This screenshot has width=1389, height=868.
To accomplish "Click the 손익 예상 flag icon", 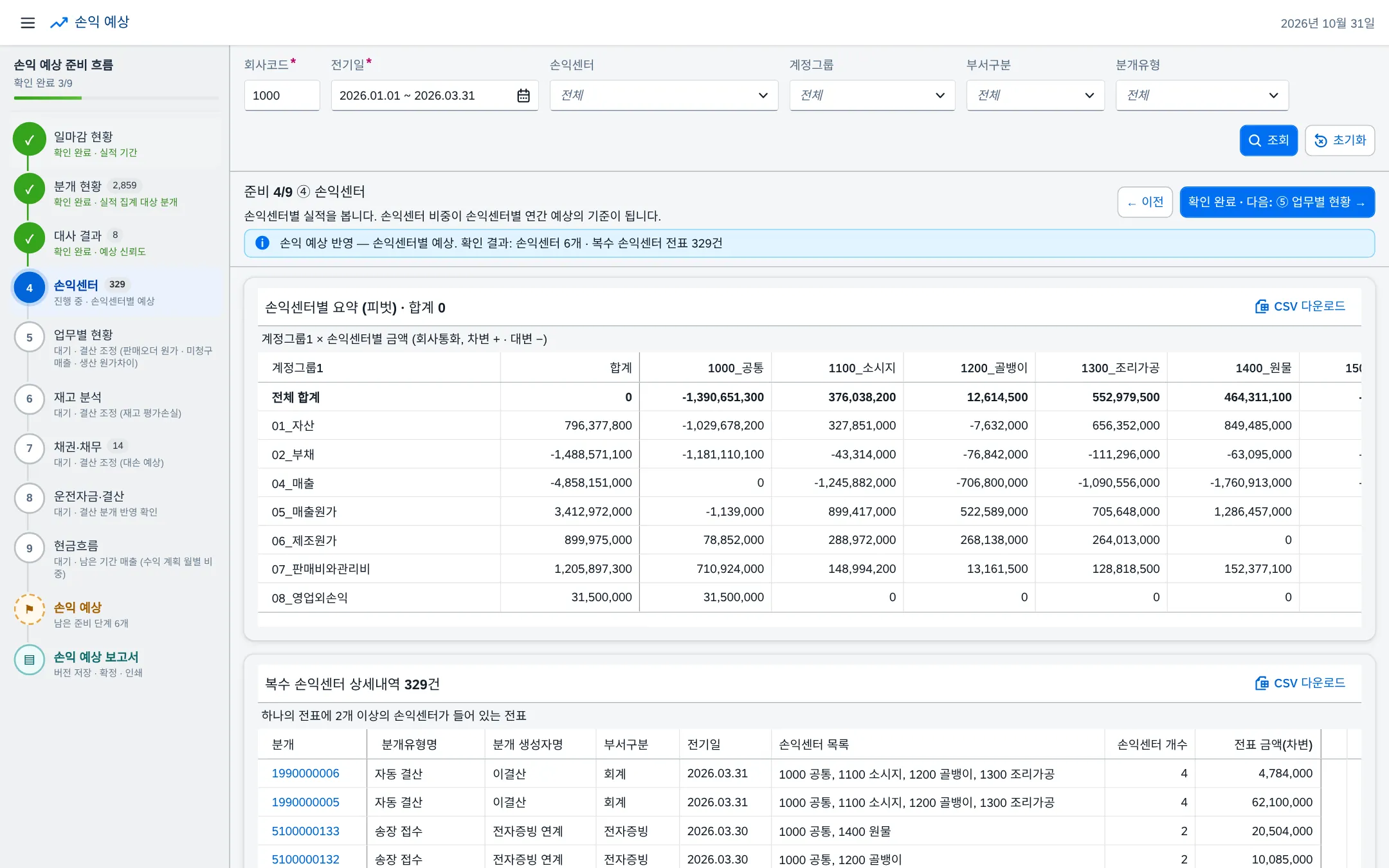I will (30, 610).
